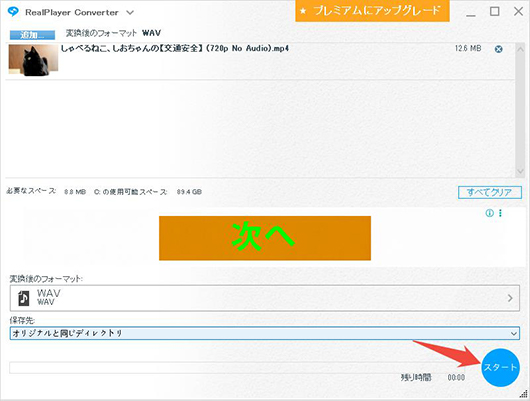Click the file list scroll down arrow
The height and width of the screenshot is (401, 530).
[520, 171]
